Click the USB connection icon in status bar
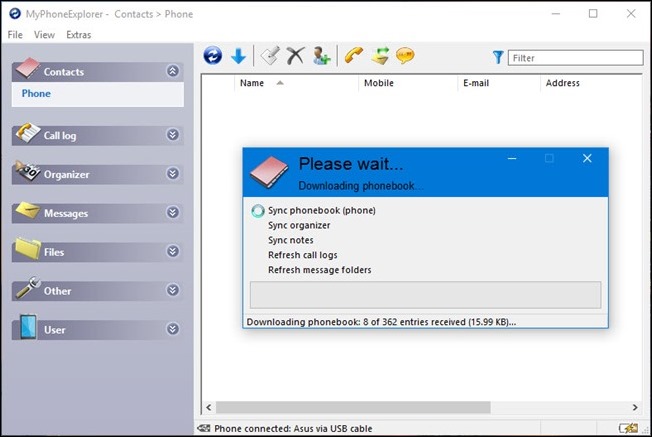Viewport: 652px width, 437px height. coord(204,428)
